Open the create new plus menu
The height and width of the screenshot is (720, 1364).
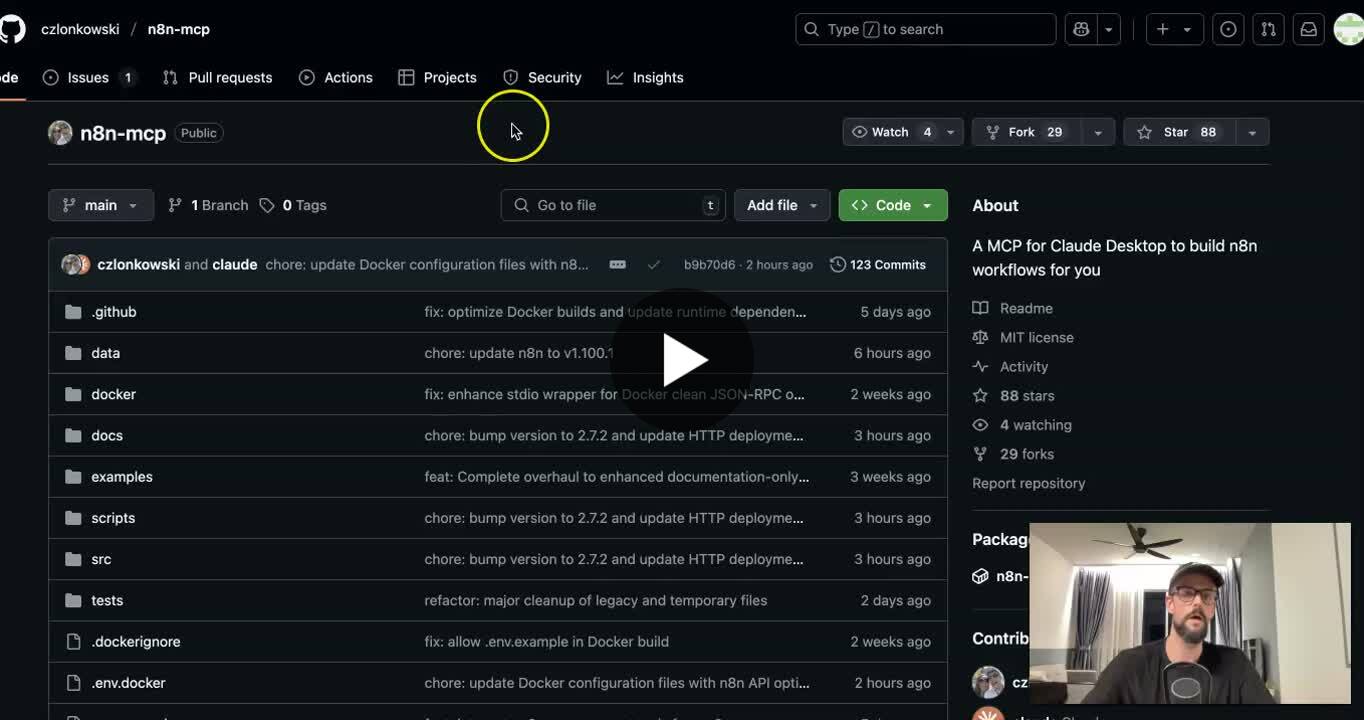(1174, 30)
